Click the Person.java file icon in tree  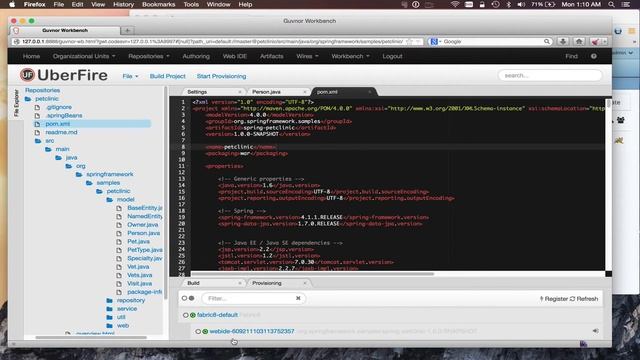click(x=119, y=233)
